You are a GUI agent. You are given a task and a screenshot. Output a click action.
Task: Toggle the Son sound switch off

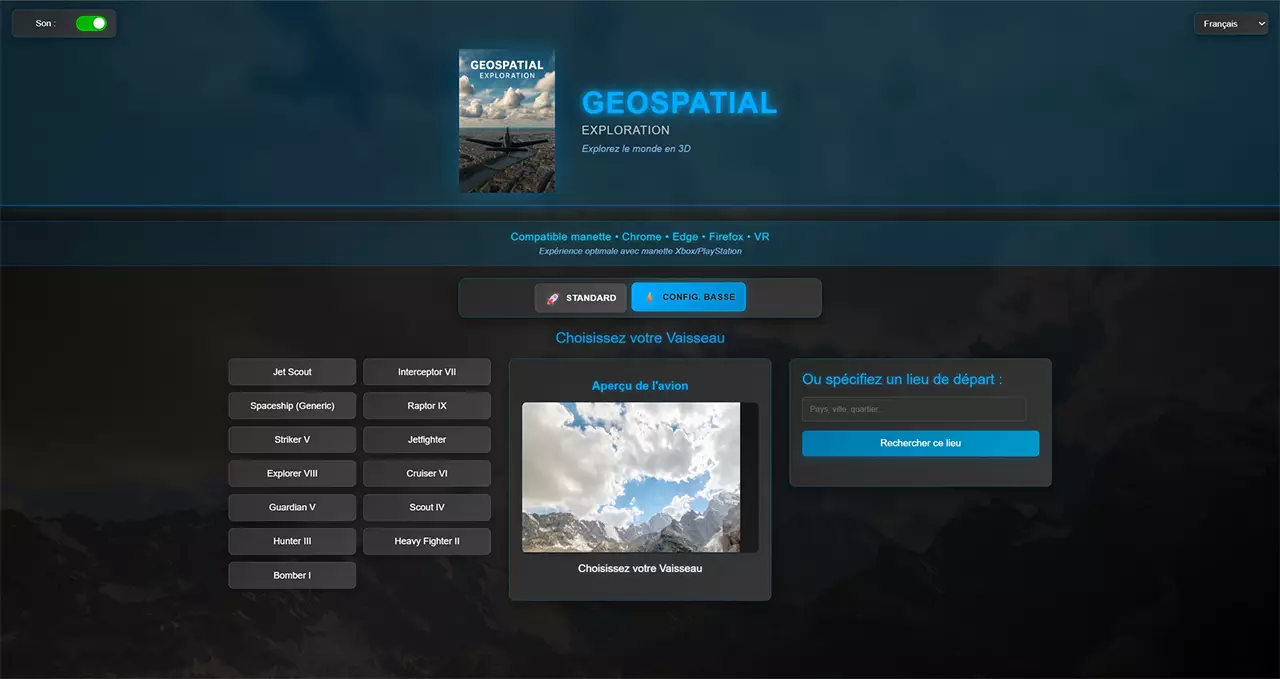[91, 22]
